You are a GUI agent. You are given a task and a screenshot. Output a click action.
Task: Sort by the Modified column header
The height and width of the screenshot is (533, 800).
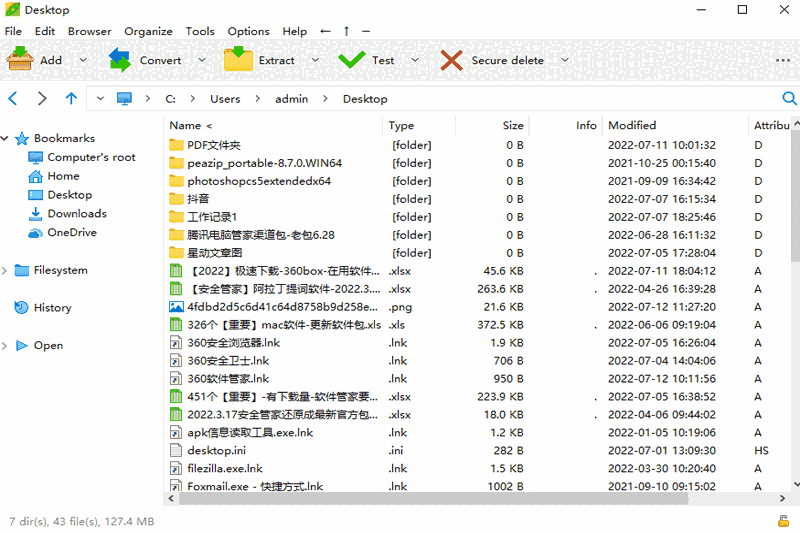[x=632, y=126]
